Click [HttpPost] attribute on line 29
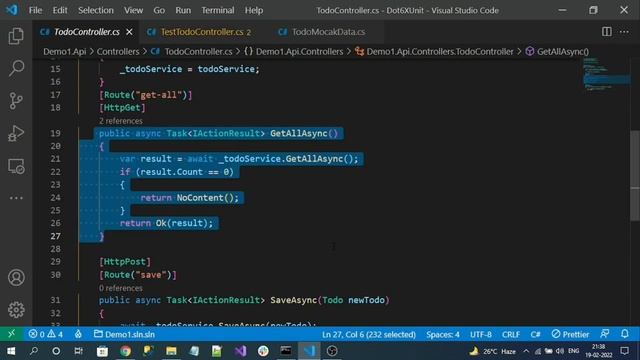 click(125, 262)
